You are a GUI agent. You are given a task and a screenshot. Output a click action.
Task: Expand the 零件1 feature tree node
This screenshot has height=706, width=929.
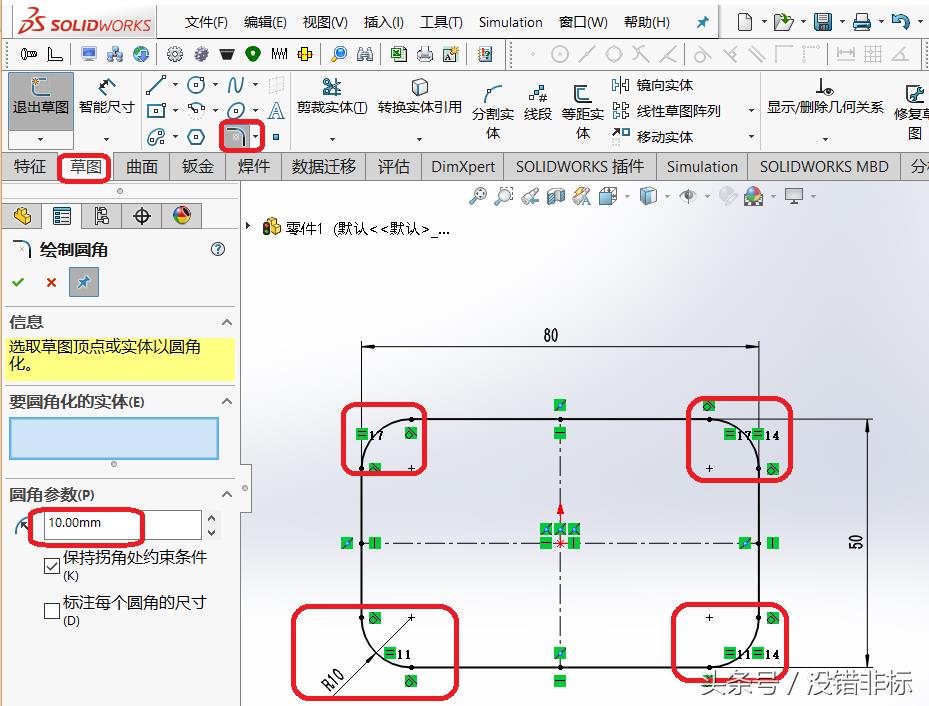pos(249,226)
